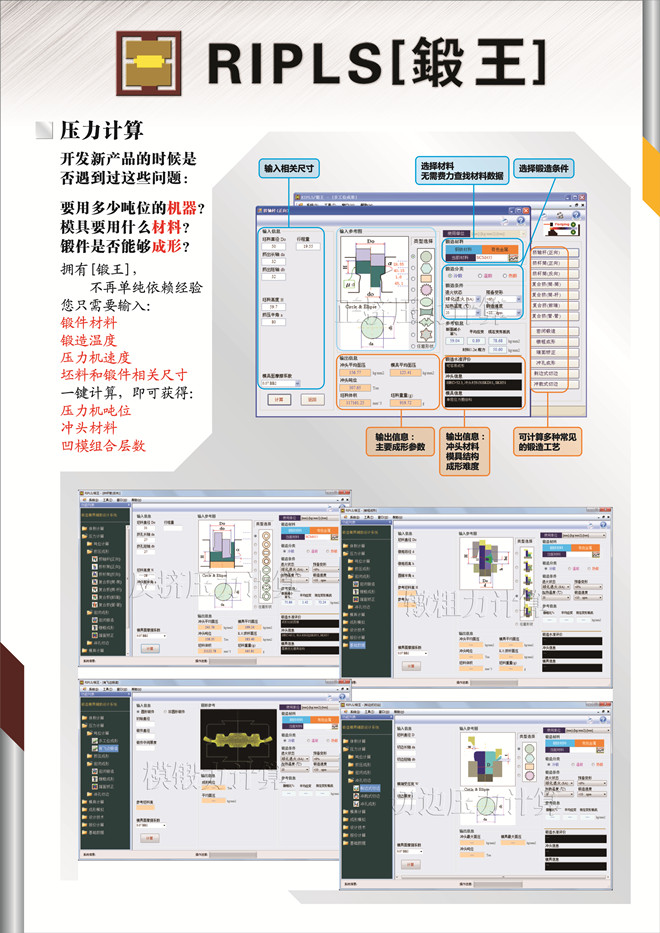Open 加热温度 dropdown in top dialog
The image size is (660, 933).
click(463, 312)
